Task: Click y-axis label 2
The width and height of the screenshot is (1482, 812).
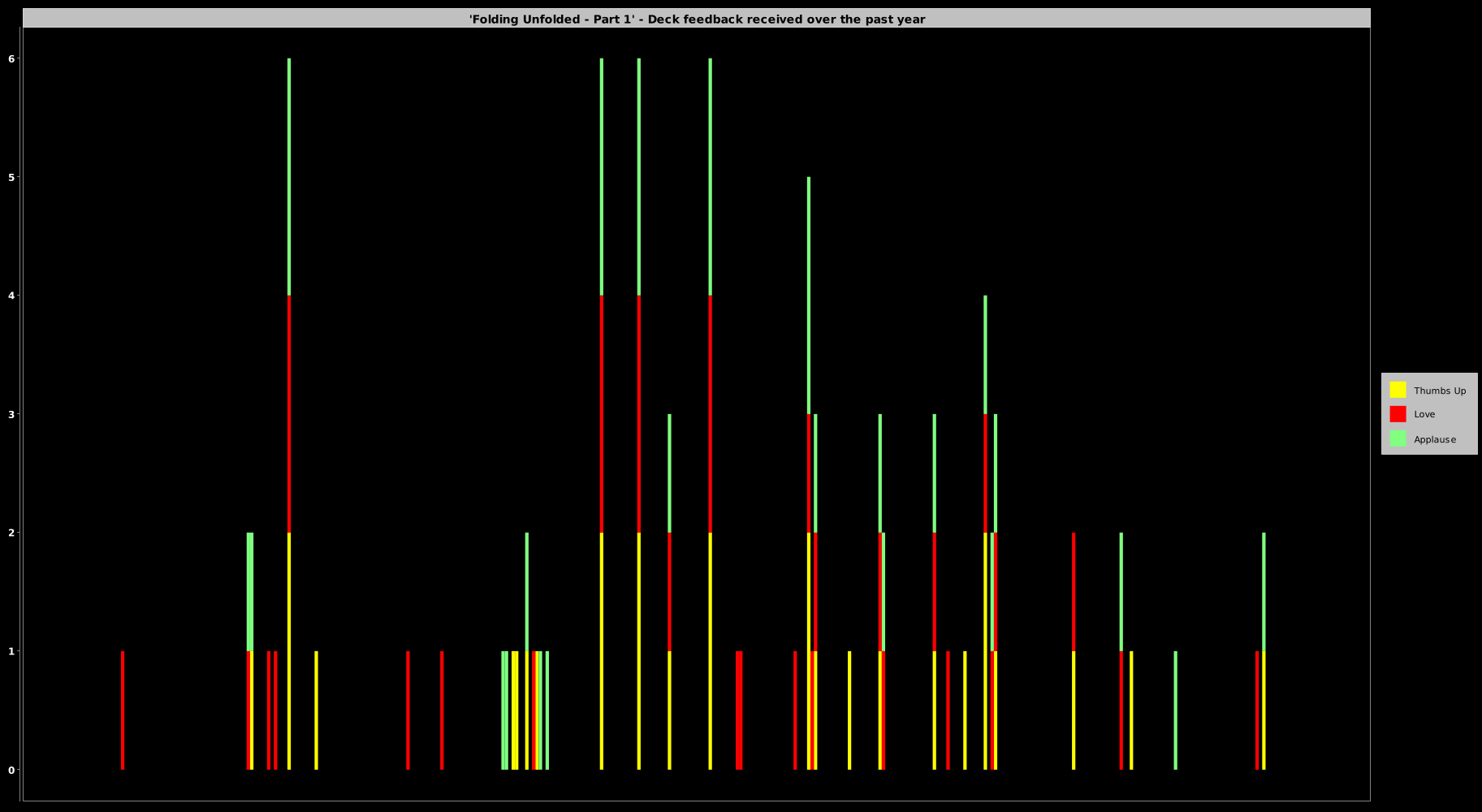Action: click(x=11, y=533)
